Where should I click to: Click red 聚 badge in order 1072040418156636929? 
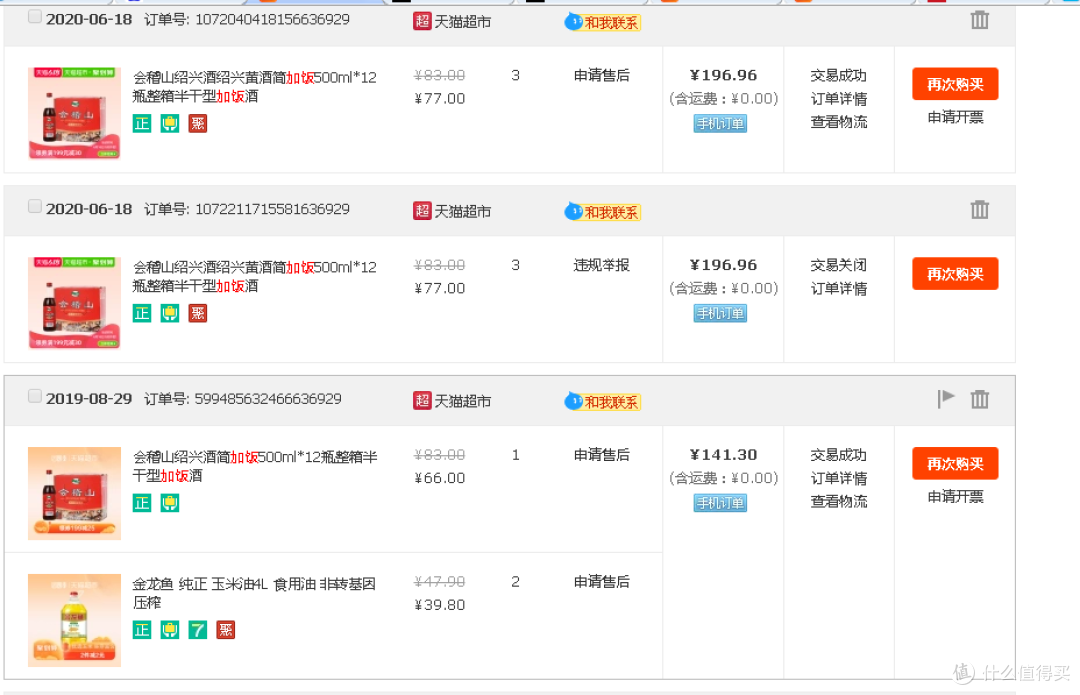(198, 124)
